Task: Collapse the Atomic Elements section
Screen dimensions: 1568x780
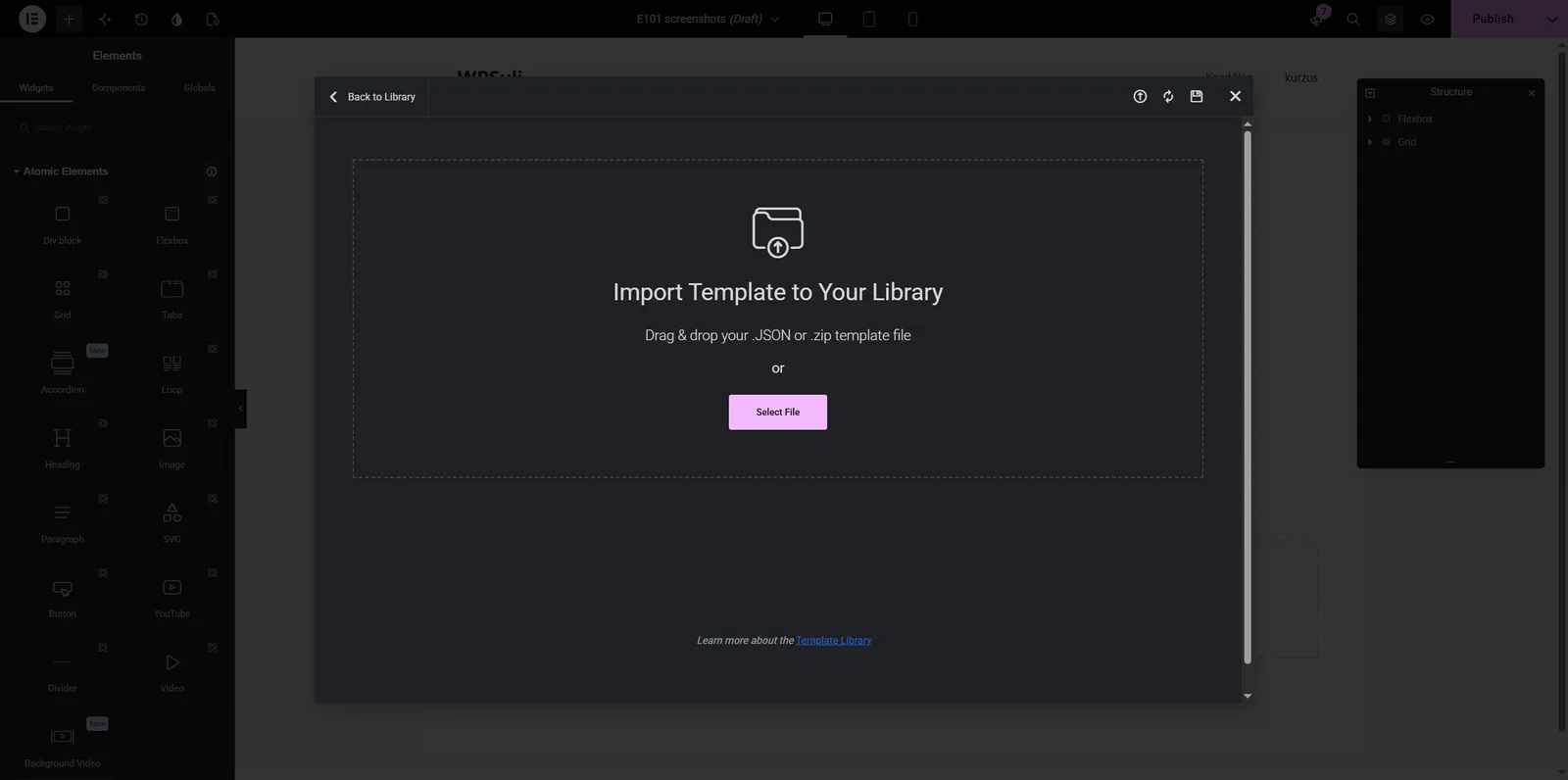Action: pyautogui.click(x=60, y=171)
